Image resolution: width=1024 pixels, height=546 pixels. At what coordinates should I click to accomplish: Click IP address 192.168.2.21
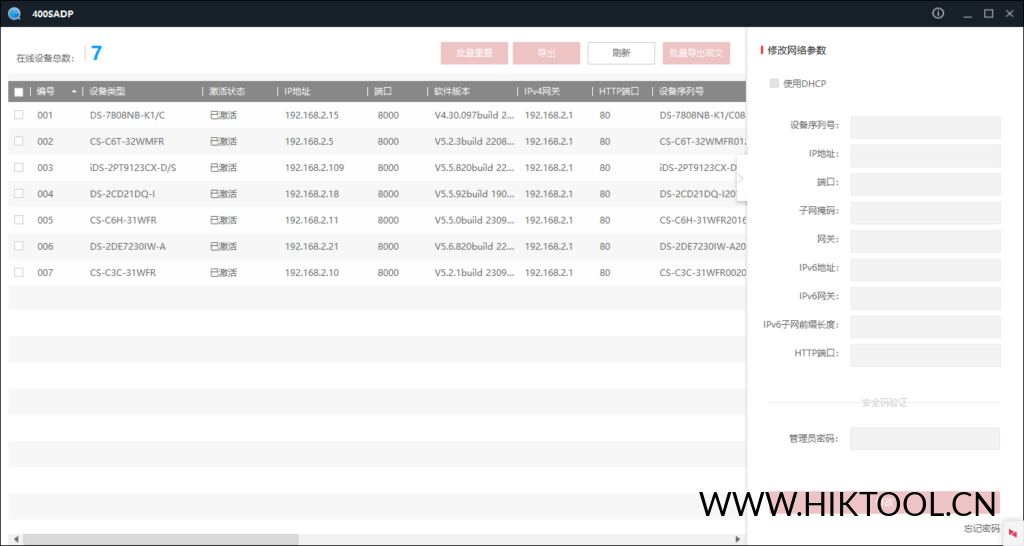point(312,246)
